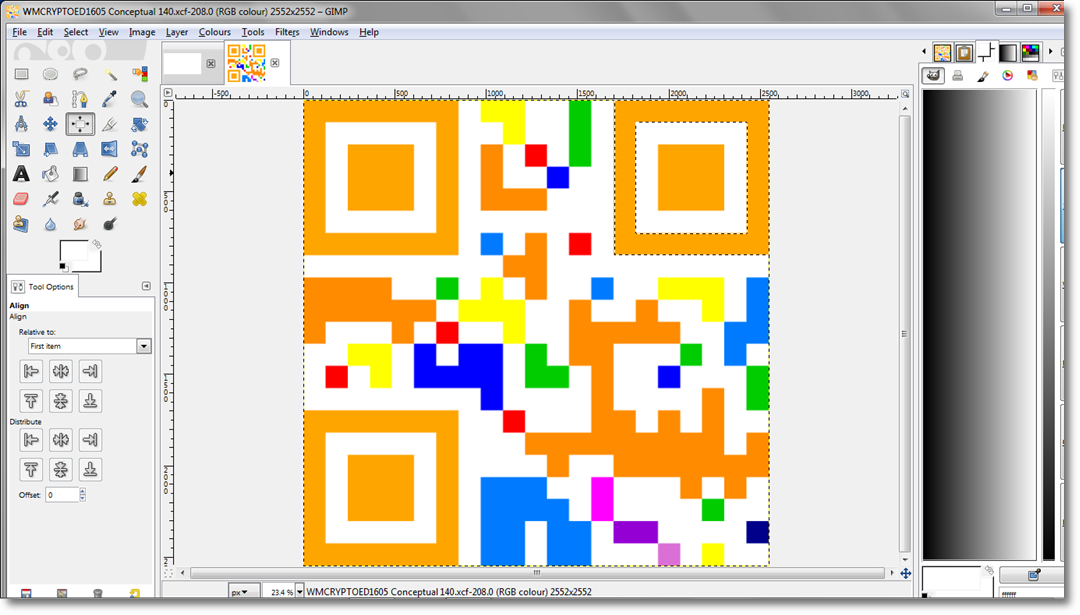
Task: Select the Pencil tool
Action: point(110,174)
